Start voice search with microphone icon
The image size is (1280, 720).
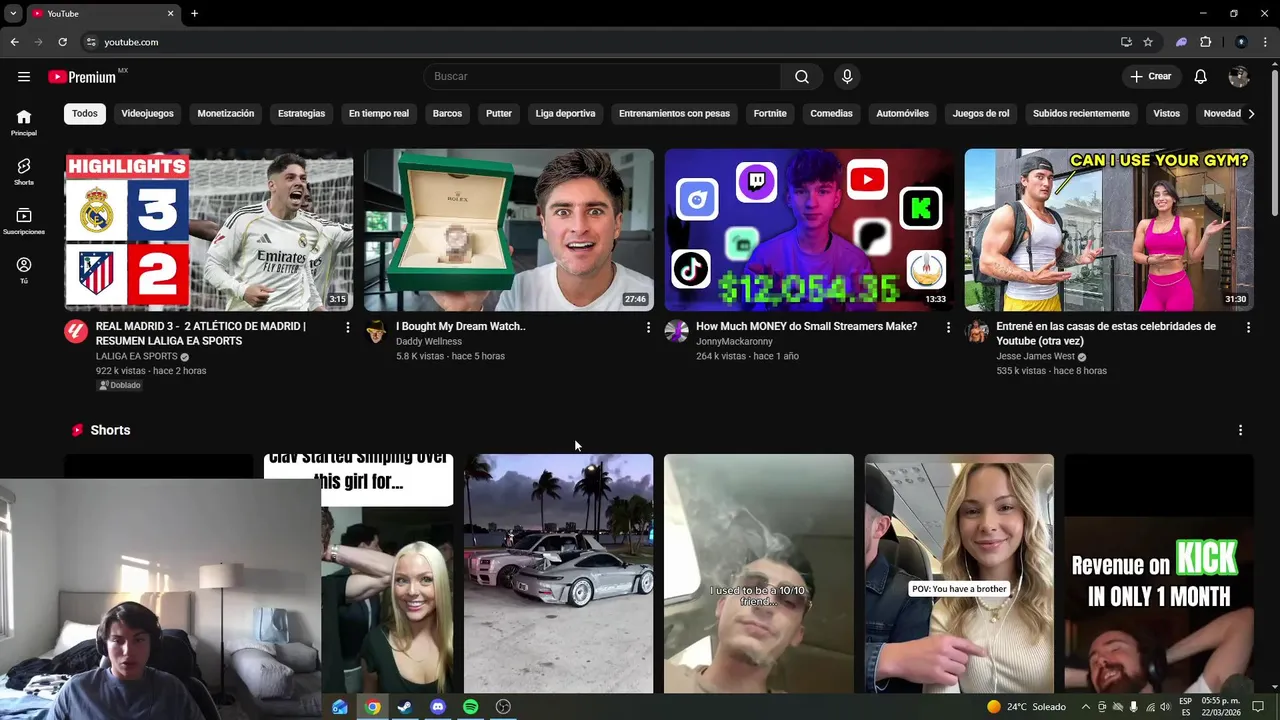tap(847, 76)
